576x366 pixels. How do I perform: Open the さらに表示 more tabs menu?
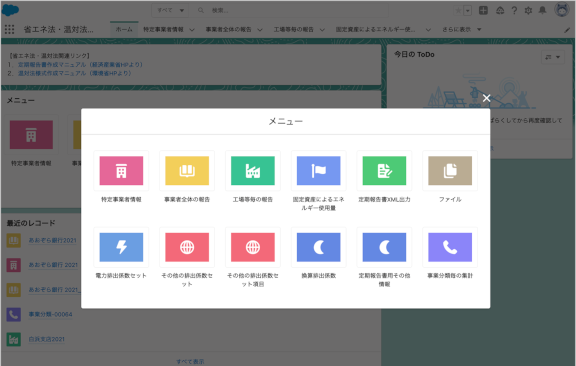[x=462, y=29]
